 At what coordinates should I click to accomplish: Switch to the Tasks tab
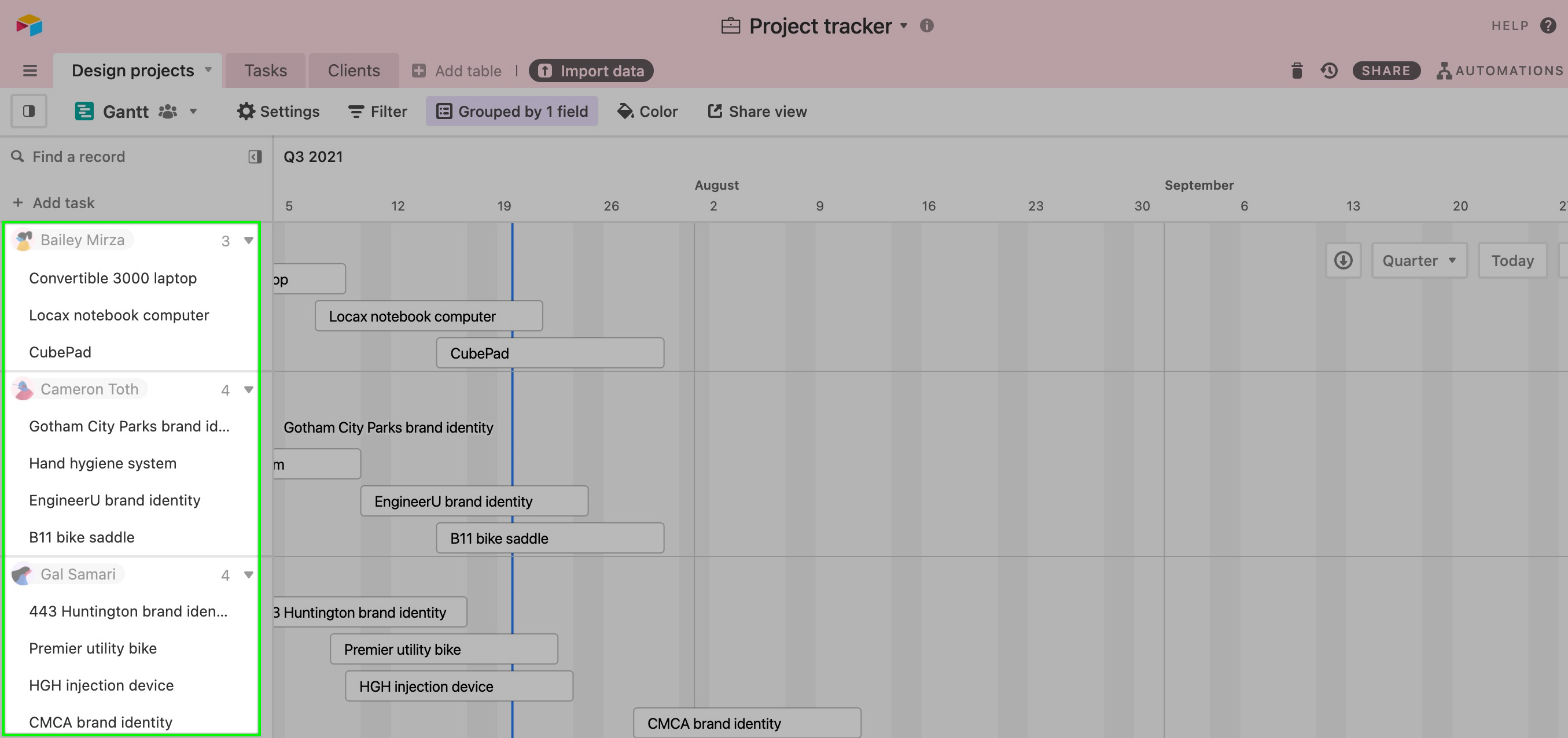coord(264,70)
